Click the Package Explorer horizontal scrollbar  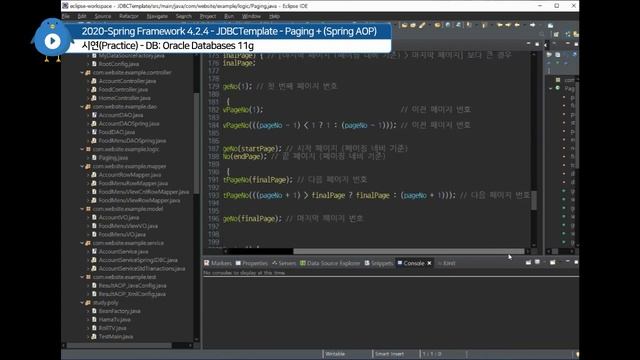(119, 345)
